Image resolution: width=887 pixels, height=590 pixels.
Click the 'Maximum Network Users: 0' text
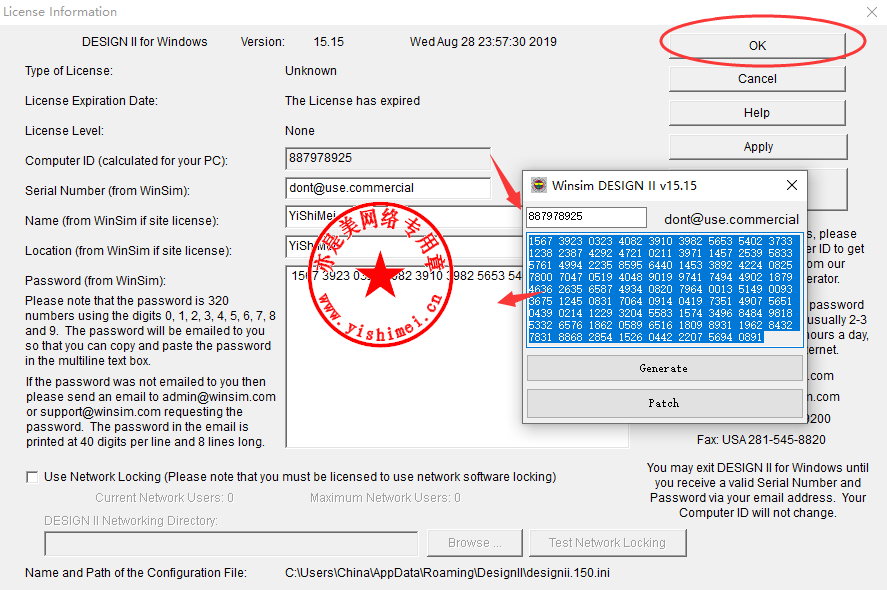pos(385,498)
